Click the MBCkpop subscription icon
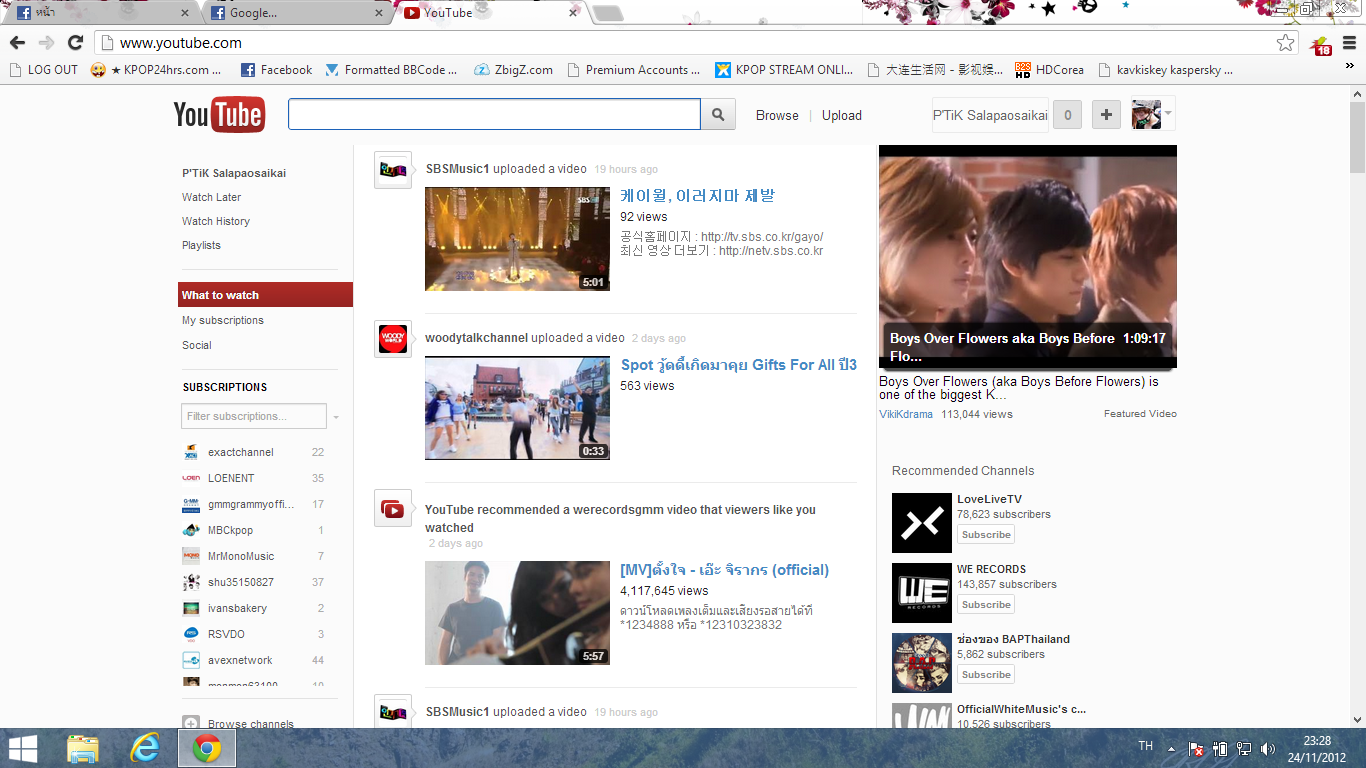The height and width of the screenshot is (768, 1366). 191,530
